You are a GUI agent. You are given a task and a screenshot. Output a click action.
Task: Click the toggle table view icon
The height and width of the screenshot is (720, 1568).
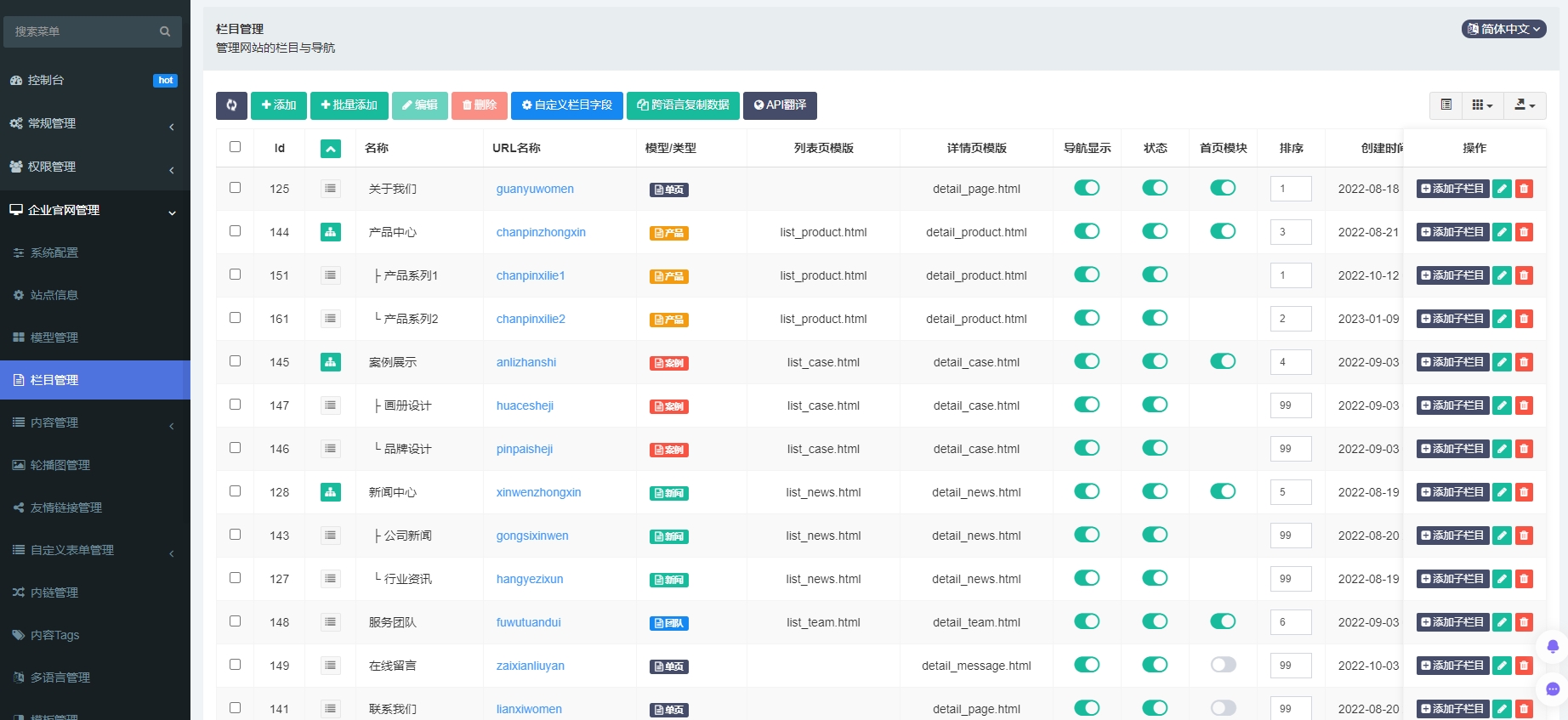tap(1446, 105)
